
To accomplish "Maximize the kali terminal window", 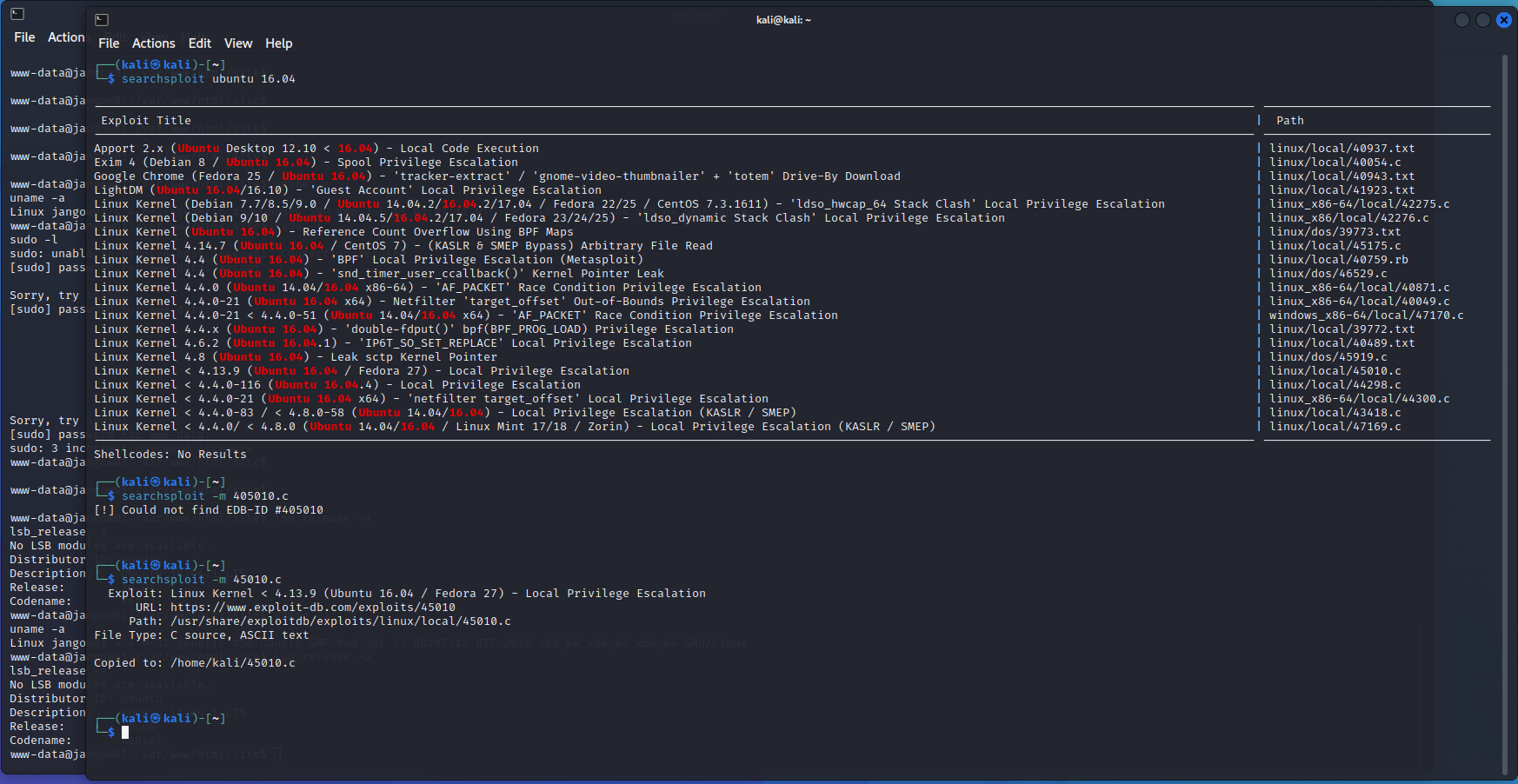I will pyautogui.click(x=1483, y=20).
